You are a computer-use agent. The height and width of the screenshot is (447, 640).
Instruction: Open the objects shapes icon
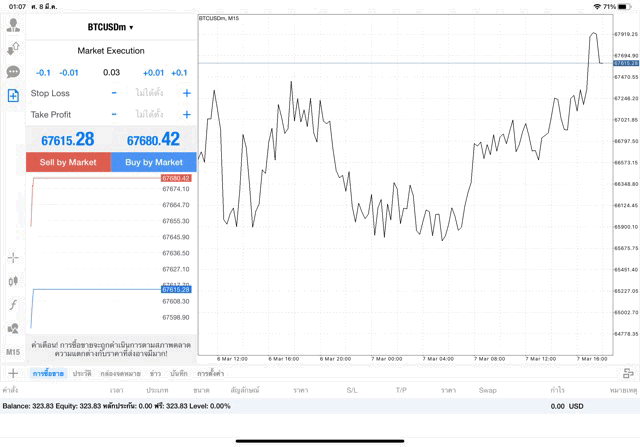pyautogui.click(x=13, y=328)
